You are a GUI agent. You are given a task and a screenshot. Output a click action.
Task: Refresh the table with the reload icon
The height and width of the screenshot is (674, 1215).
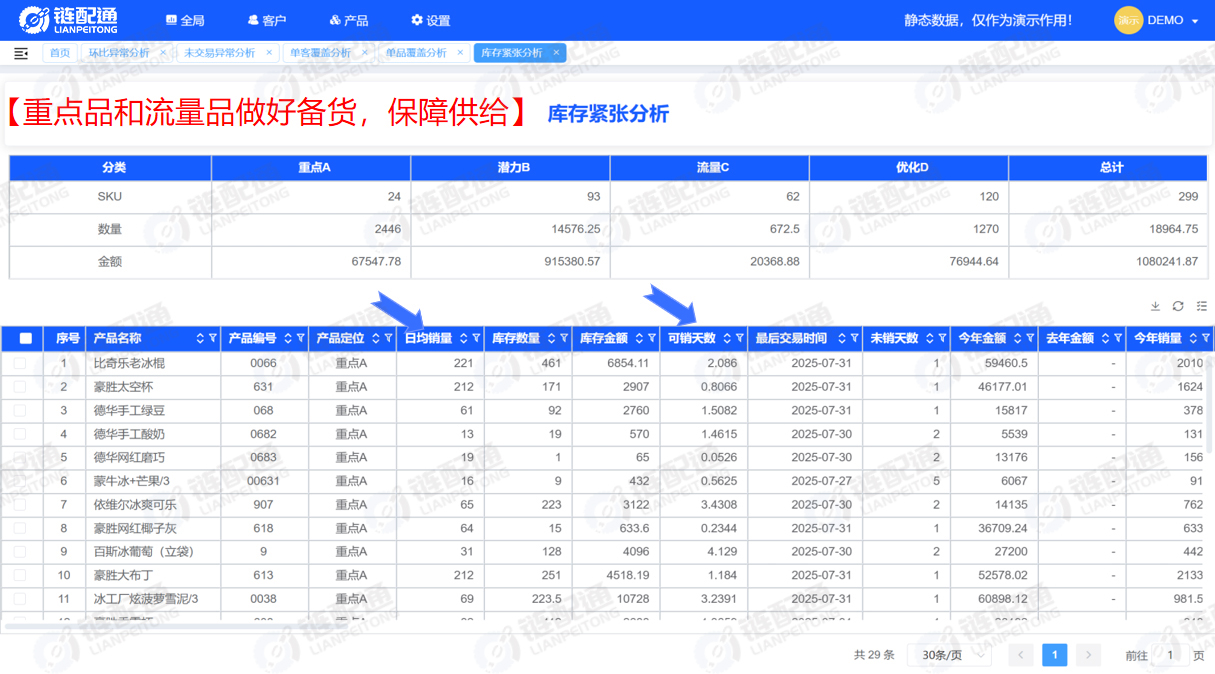tap(1178, 306)
